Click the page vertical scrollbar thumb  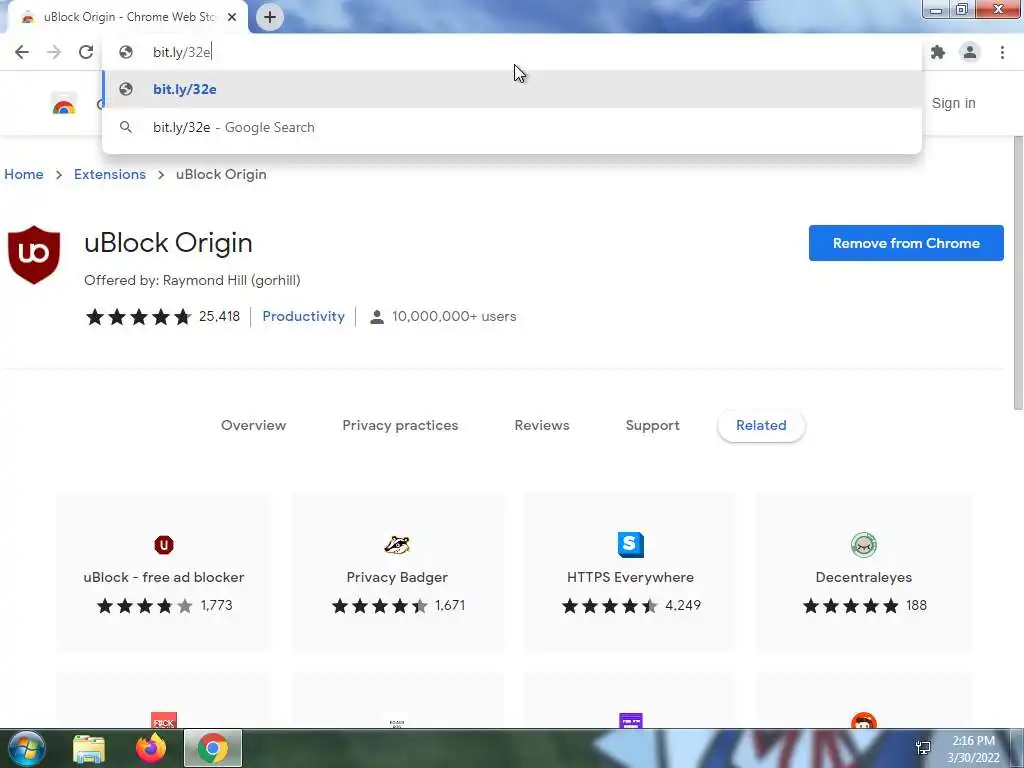[1018, 273]
